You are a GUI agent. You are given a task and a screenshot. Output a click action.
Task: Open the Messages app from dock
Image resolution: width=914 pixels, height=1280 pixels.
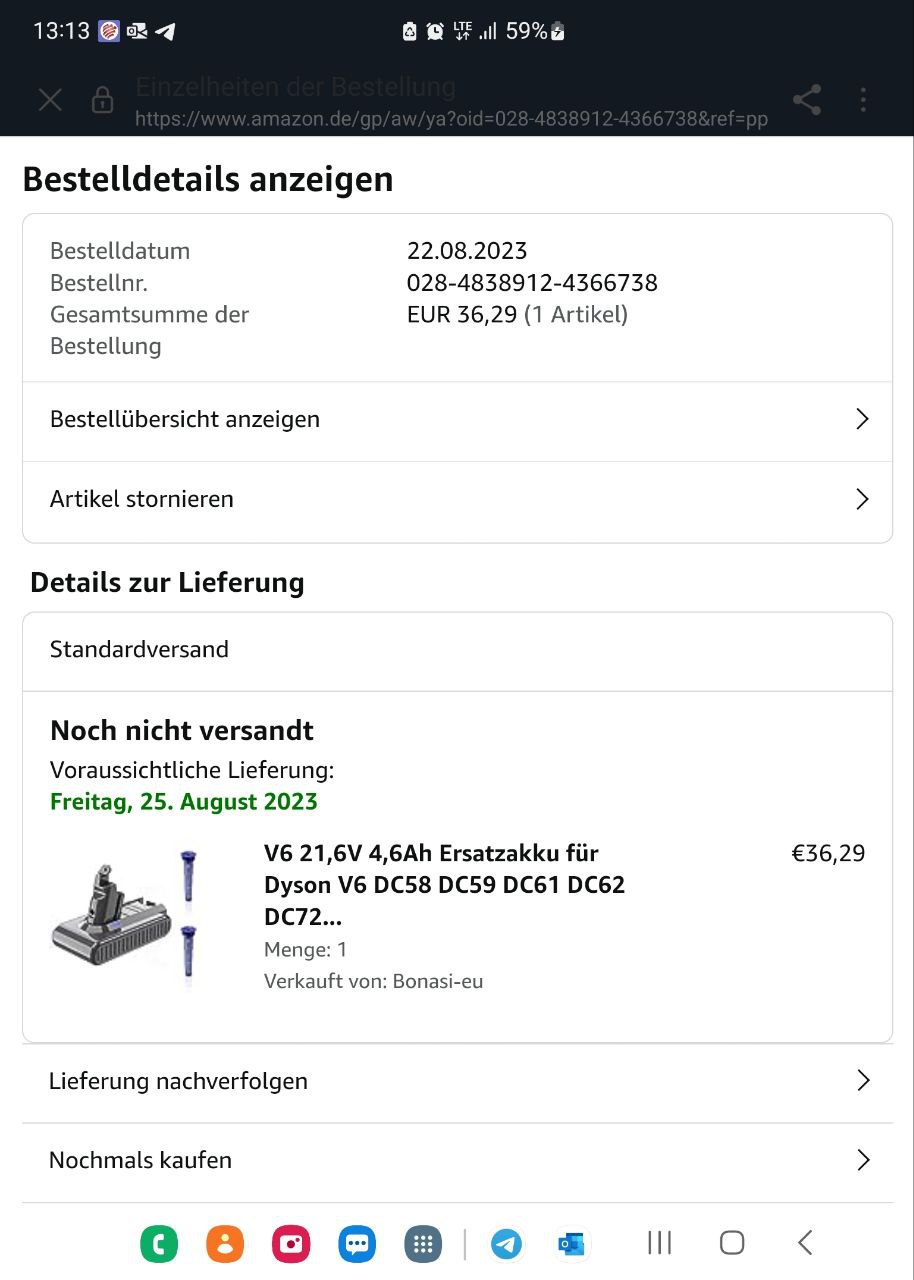pyautogui.click(x=357, y=1244)
